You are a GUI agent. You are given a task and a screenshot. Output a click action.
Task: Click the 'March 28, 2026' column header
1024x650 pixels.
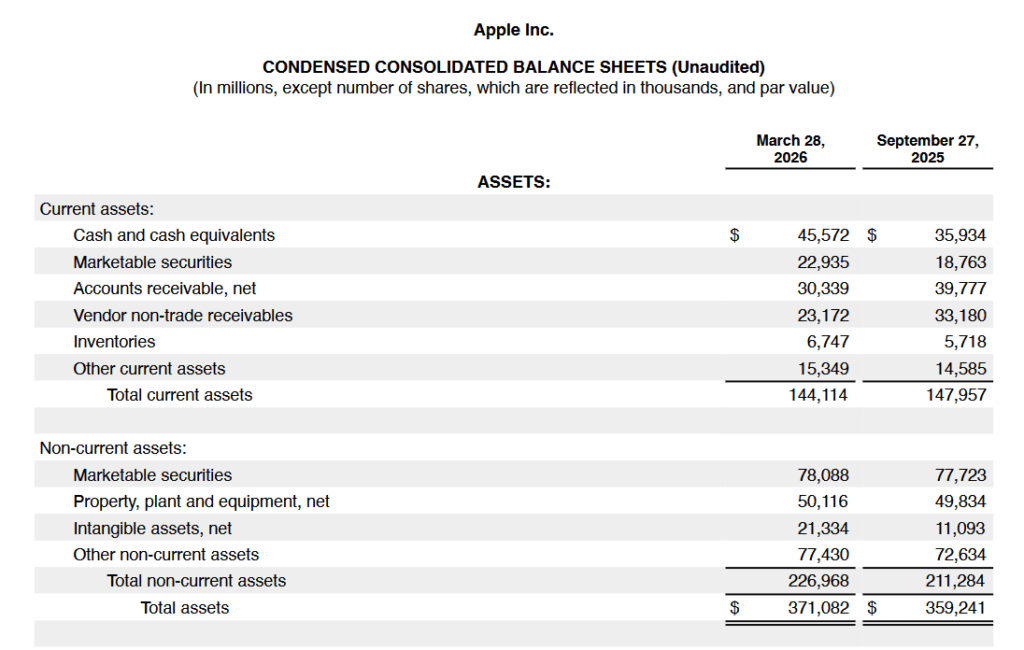(790, 149)
